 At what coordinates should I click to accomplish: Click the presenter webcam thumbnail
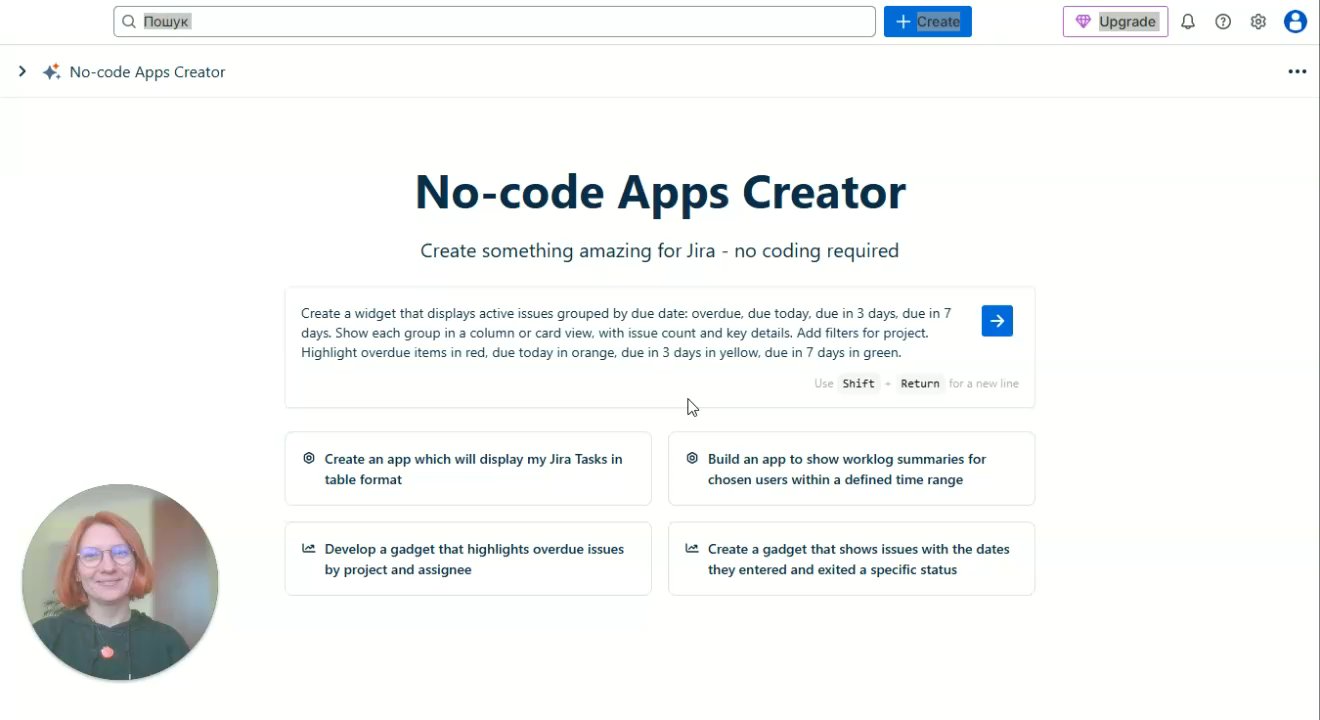pyautogui.click(x=120, y=583)
